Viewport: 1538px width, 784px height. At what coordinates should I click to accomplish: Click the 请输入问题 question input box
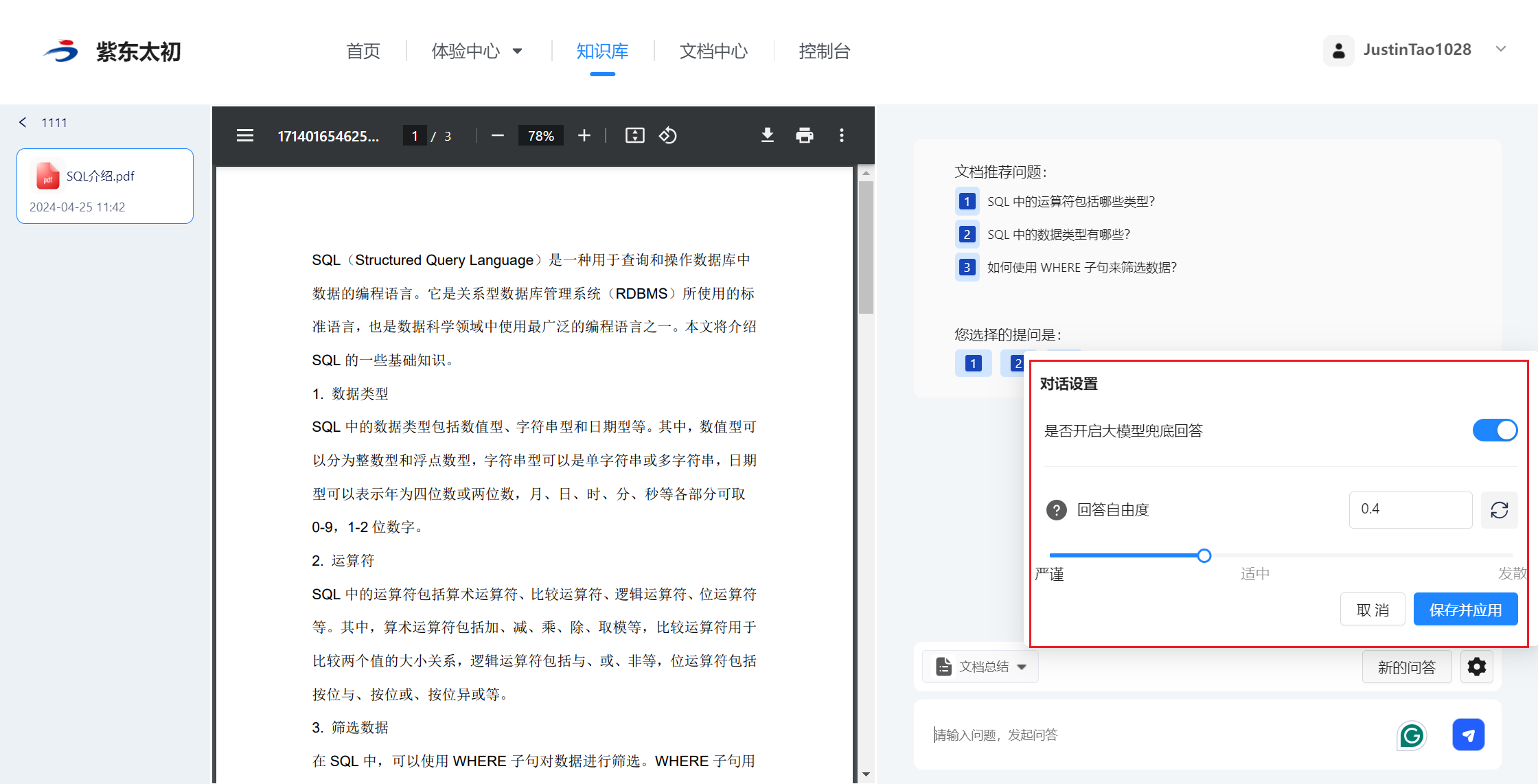1160,735
